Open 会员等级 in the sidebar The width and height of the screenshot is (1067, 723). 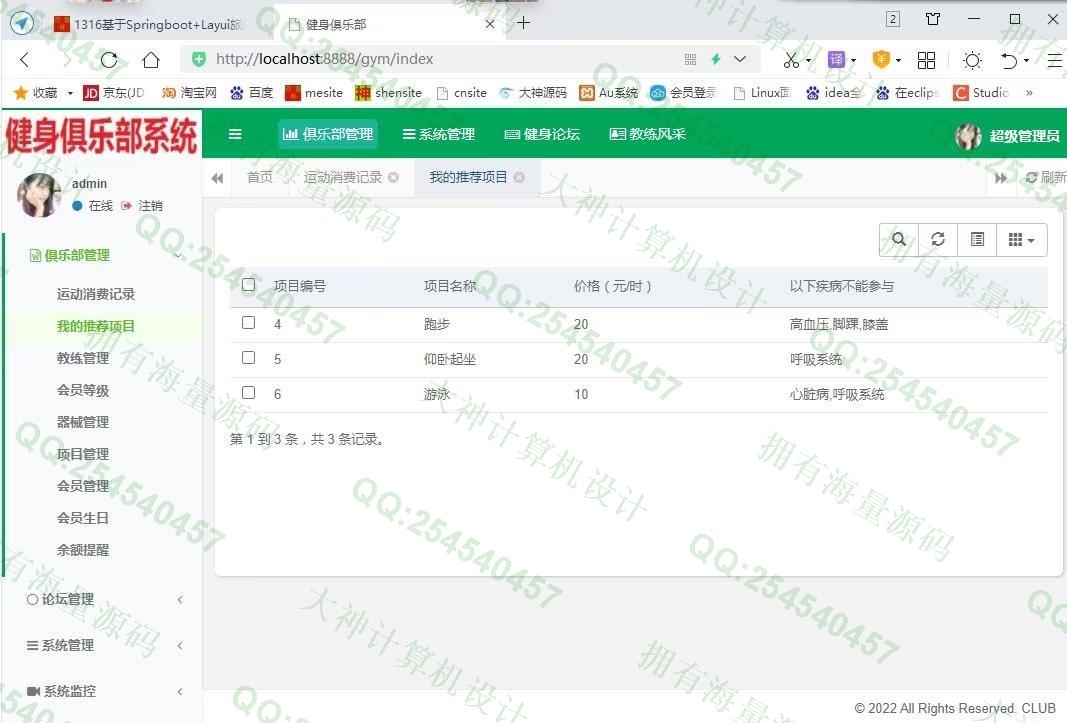(83, 390)
